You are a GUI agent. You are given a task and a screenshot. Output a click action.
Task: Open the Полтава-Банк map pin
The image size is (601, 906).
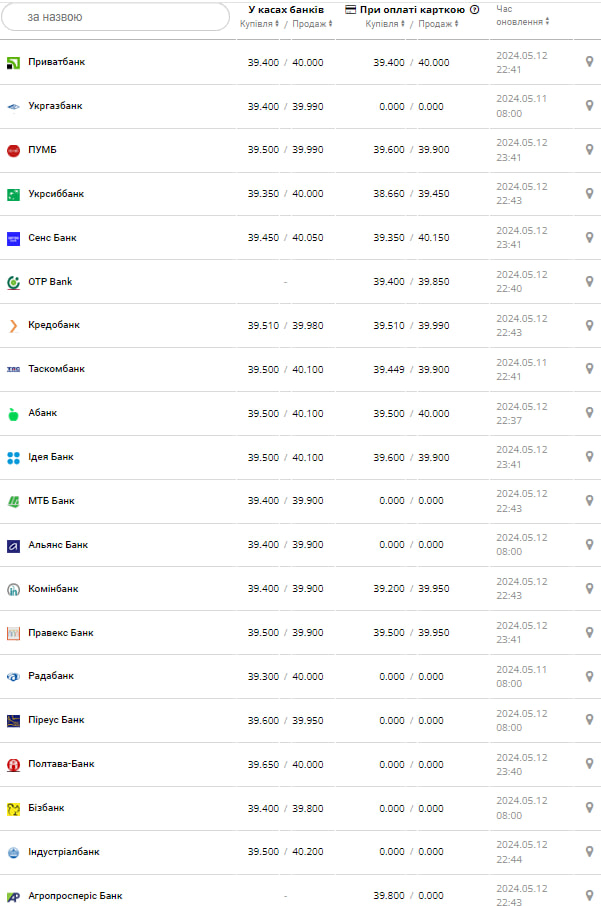tap(589, 764)
